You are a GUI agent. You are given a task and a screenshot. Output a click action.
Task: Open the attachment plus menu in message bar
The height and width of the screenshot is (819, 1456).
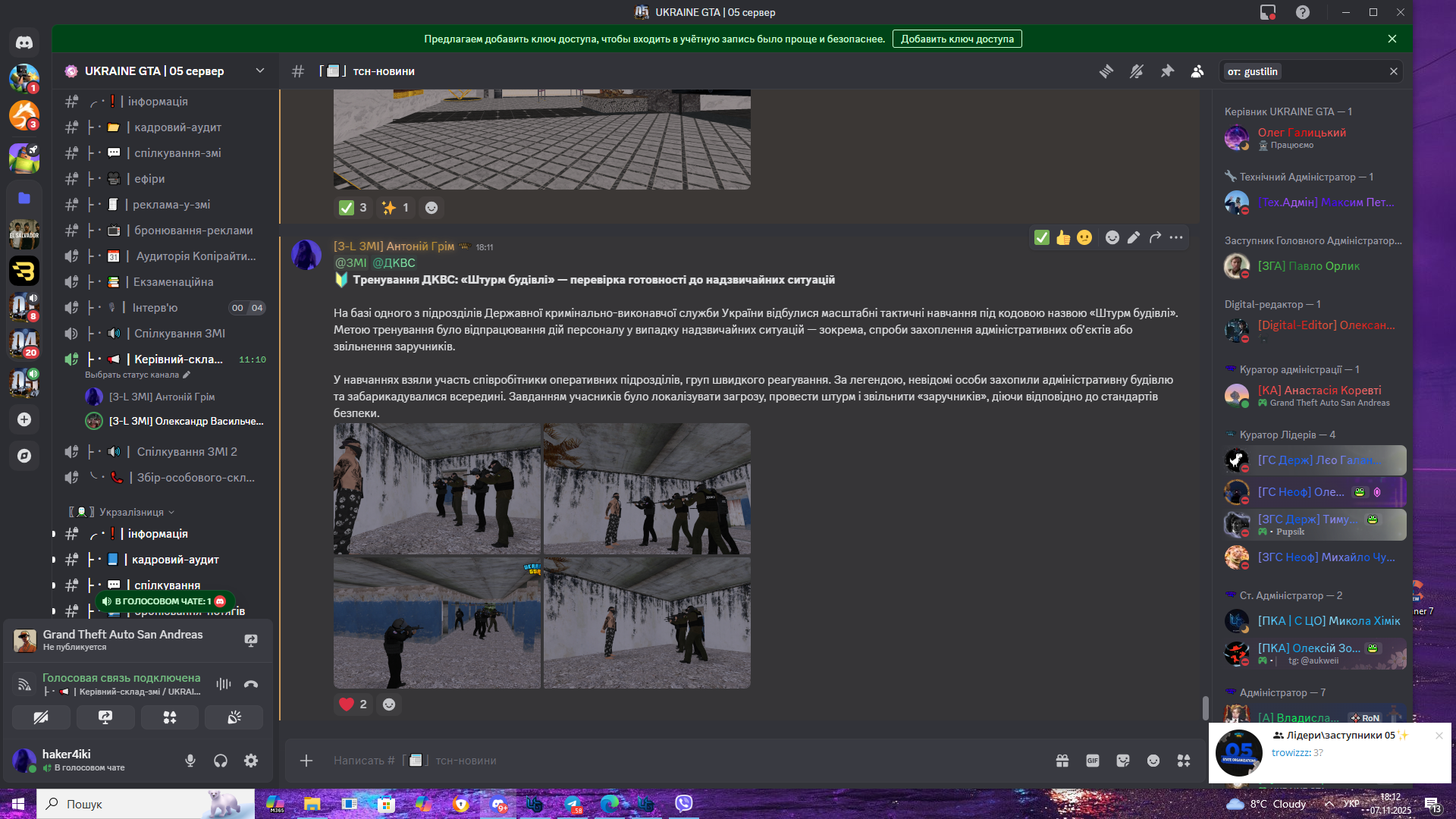[x=306, y=761]
